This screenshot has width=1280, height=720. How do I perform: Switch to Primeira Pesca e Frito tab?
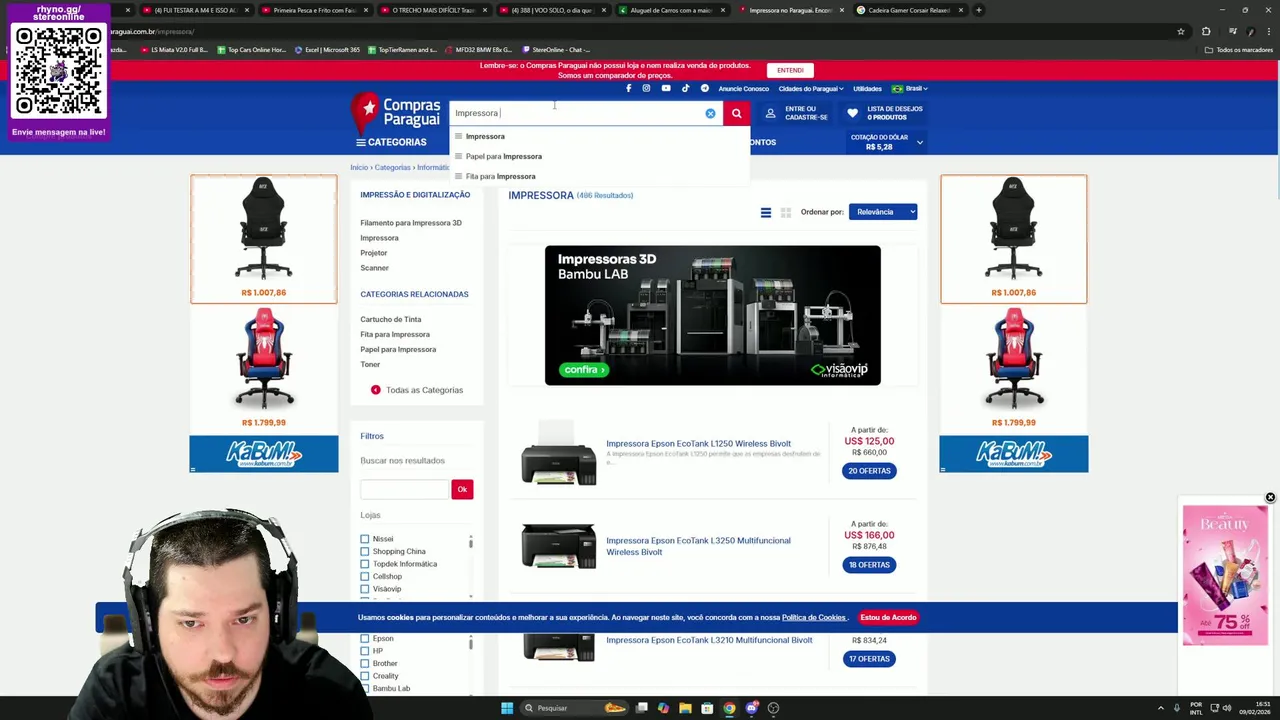314,10
